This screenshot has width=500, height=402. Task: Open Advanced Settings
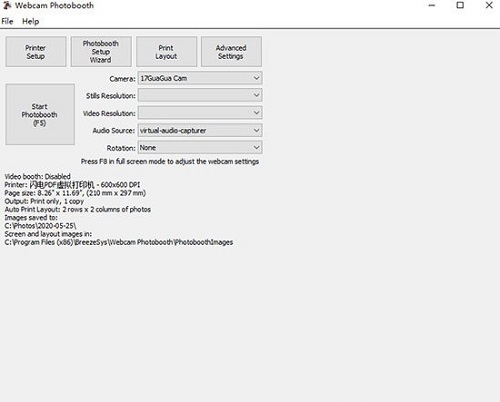point(231,52)
